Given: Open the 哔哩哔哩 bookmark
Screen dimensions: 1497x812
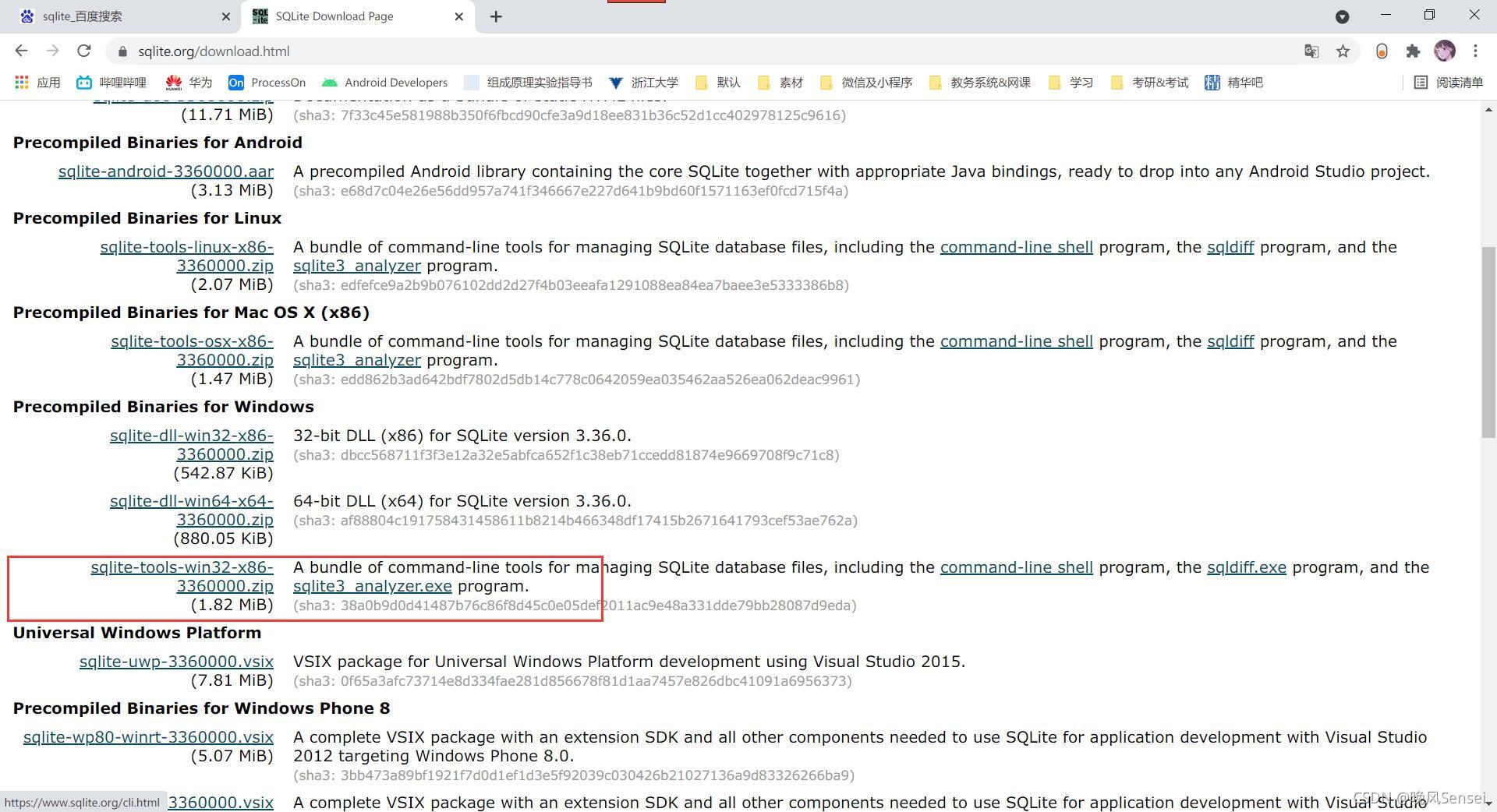Looking at the screenshot, I should tap(111, 83).
